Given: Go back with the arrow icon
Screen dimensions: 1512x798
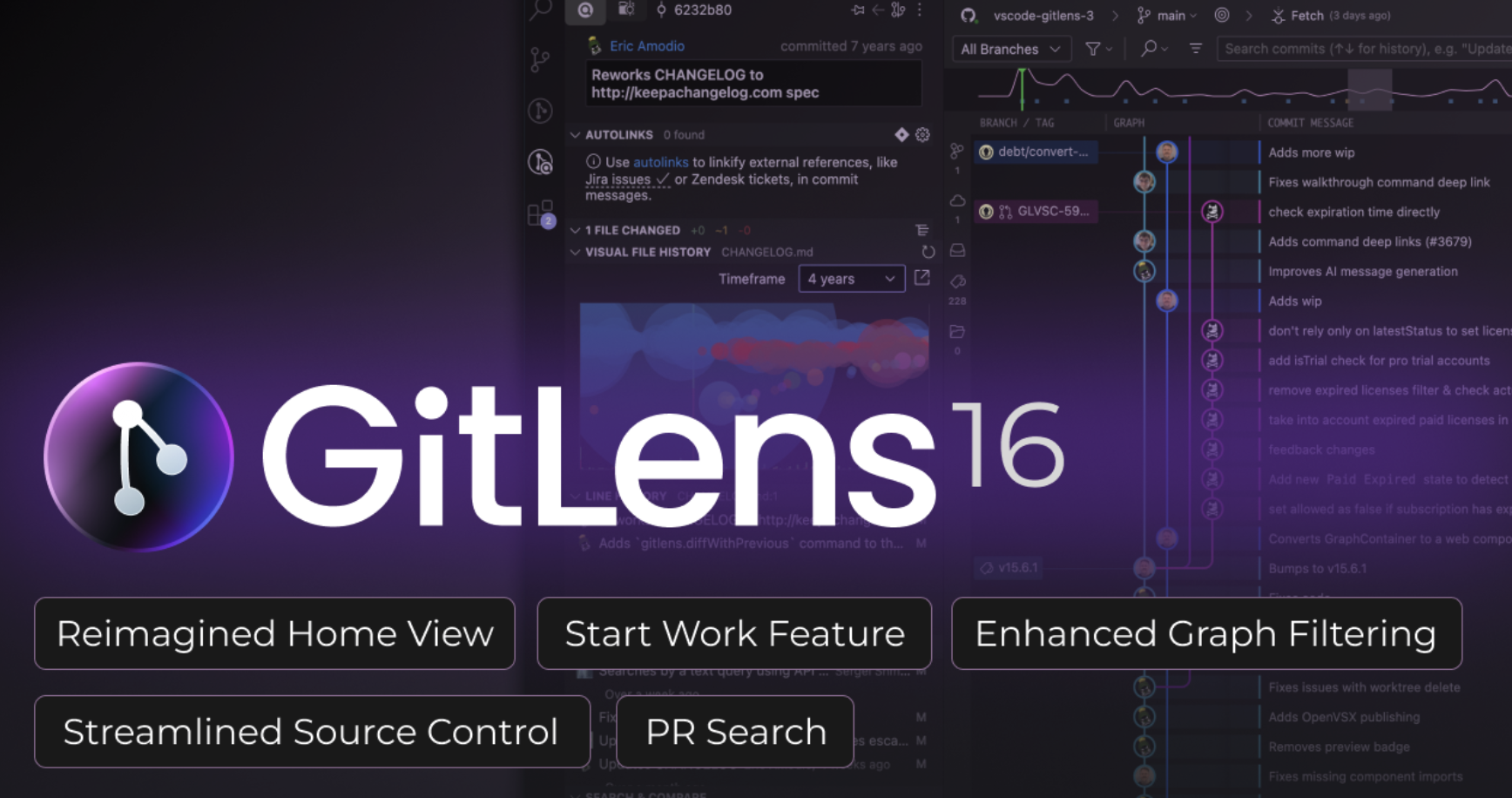Looking at the screenshot, I should click(878, 10).
